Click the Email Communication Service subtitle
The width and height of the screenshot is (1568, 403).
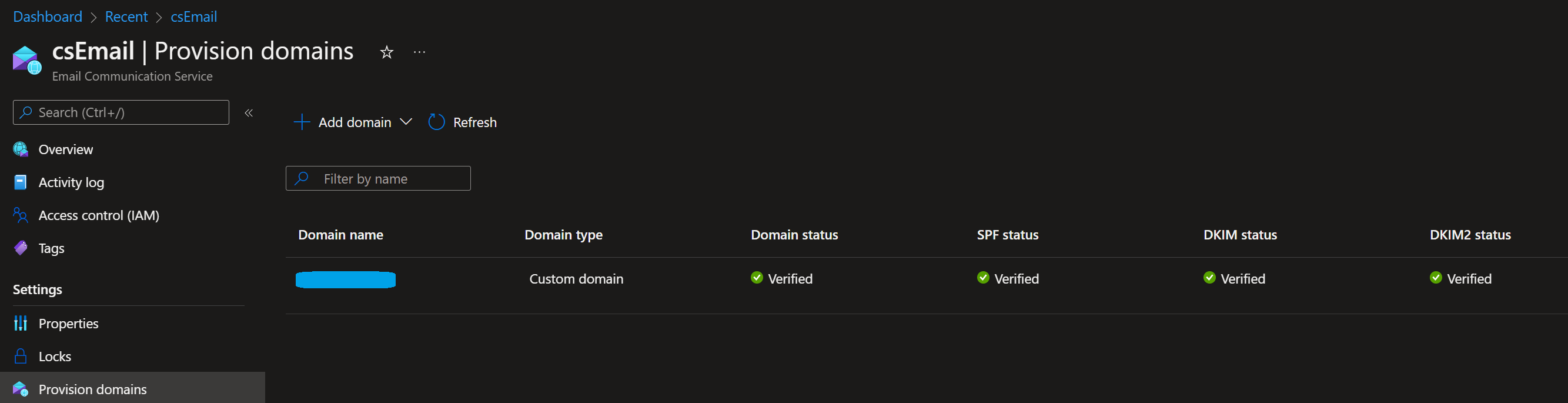[132, 76]
